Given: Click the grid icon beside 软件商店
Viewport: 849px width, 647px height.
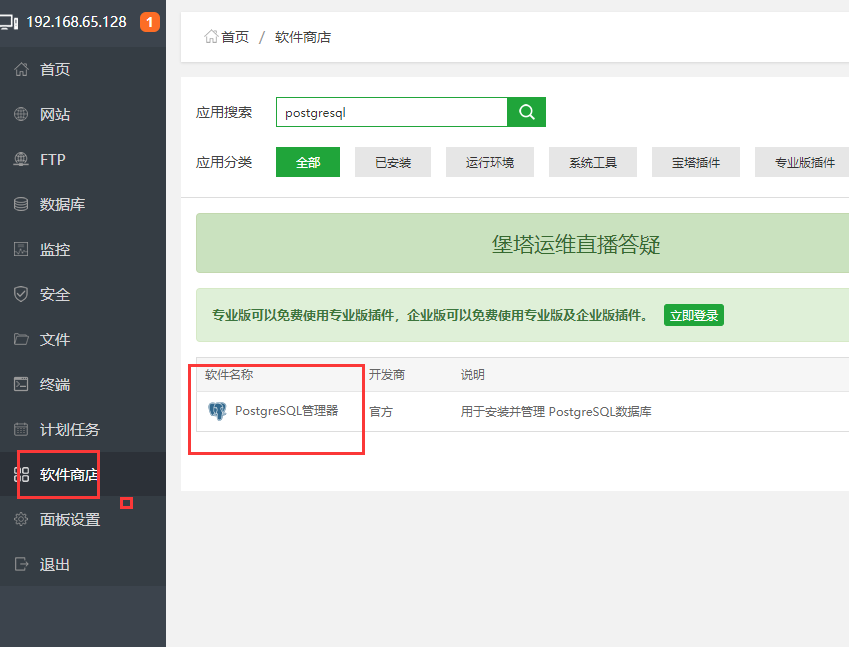Looking at the screenshot, I should pyautogui.click(x=21, y=474).
